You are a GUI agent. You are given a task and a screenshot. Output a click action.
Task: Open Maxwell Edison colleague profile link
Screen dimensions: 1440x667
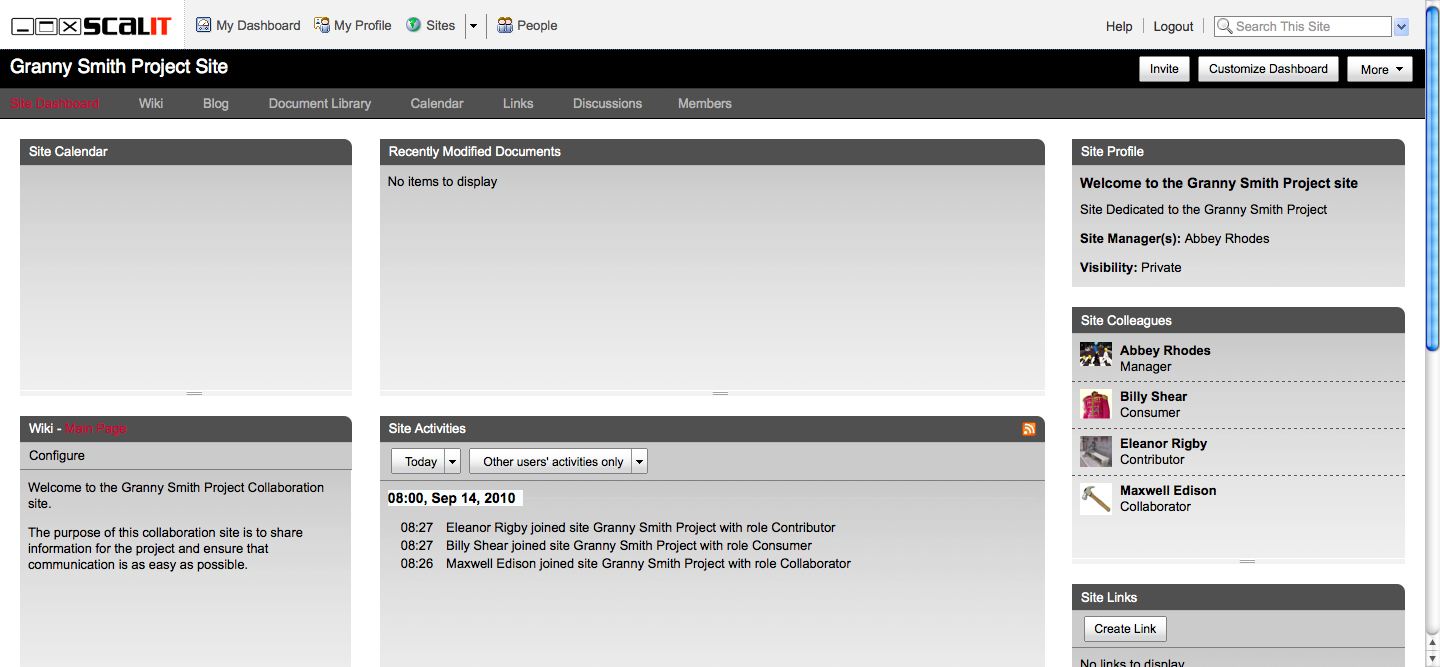point(1168,490)
